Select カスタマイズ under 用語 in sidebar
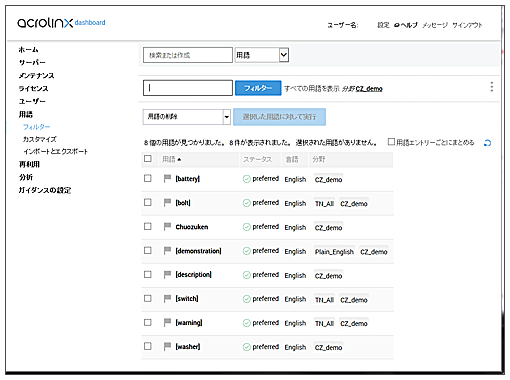The image size is (510, 380). click(40, 139)
